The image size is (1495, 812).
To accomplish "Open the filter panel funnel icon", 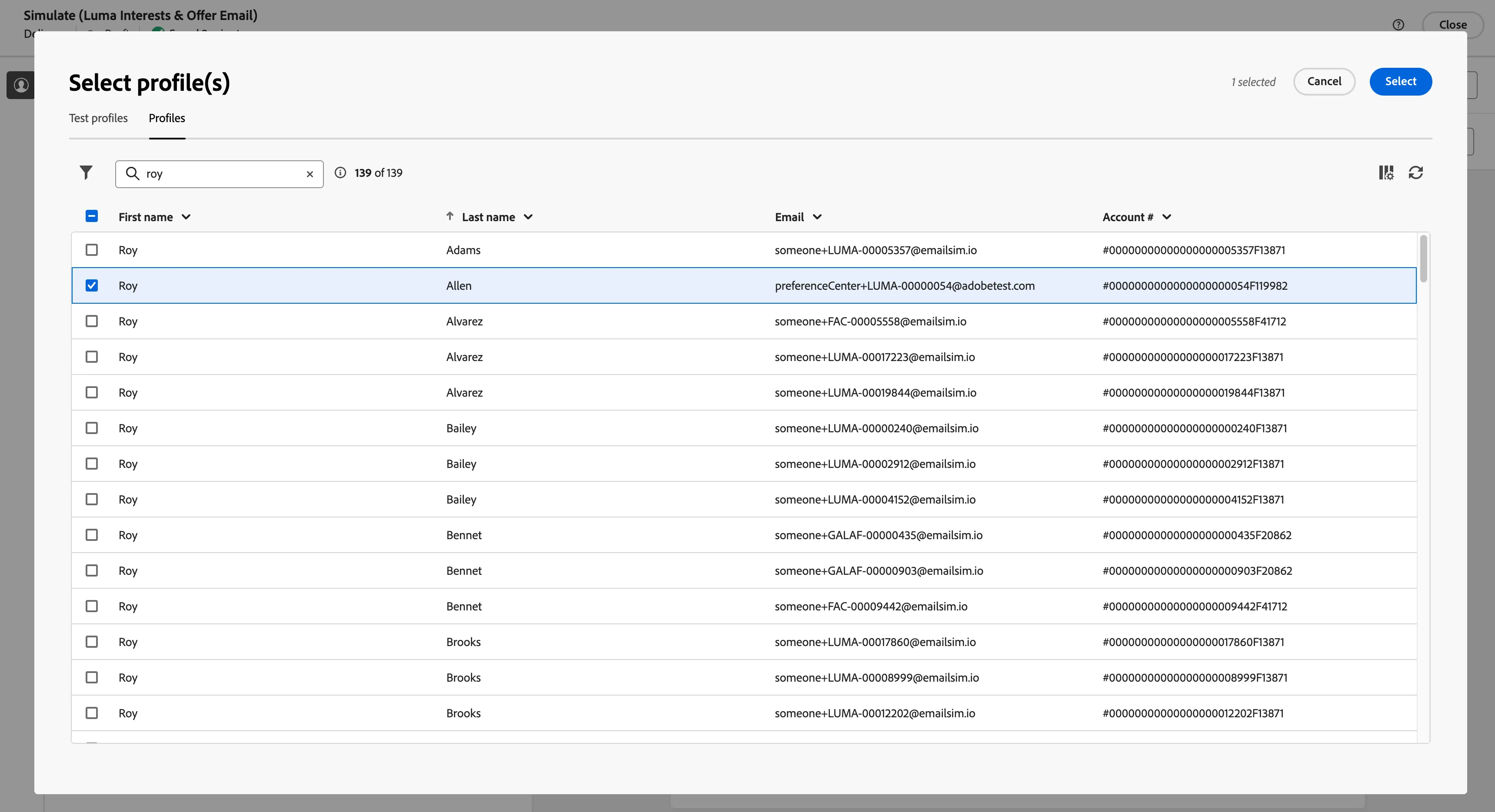I will click(x=86, y=173).
